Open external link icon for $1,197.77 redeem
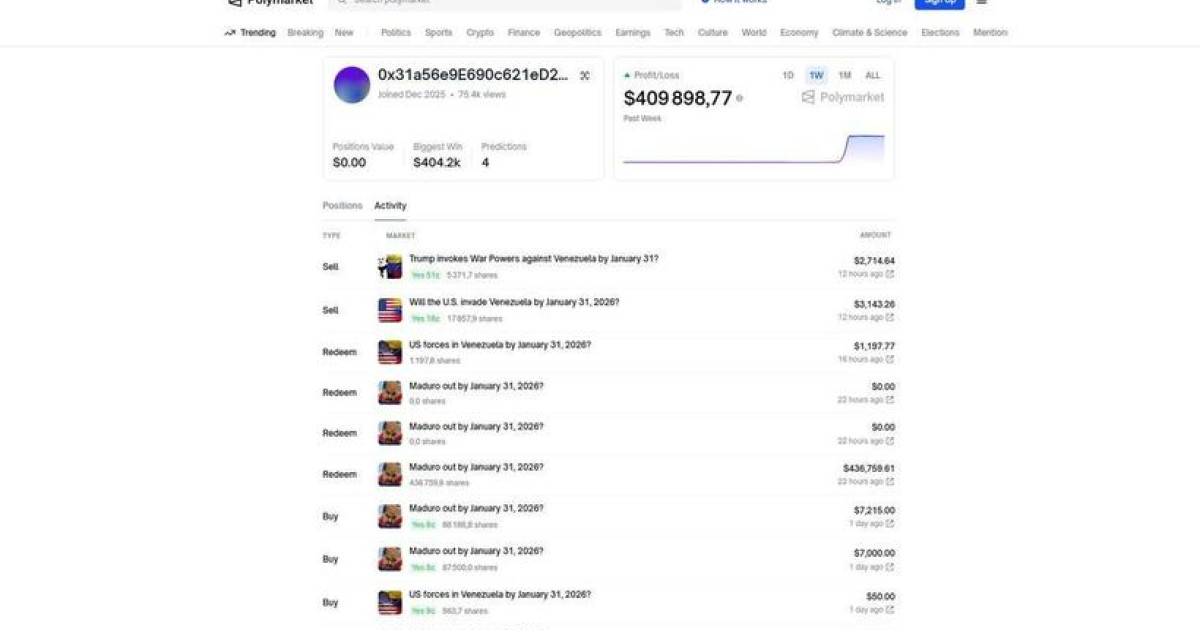1200x630 pixels. 890,359
